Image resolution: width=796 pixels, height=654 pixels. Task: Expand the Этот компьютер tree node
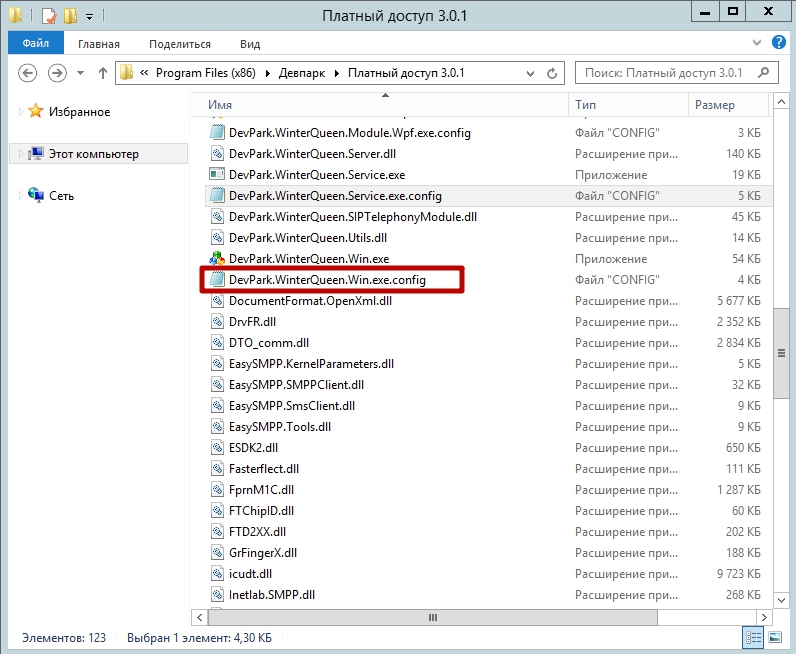click(x=21, y=154)
